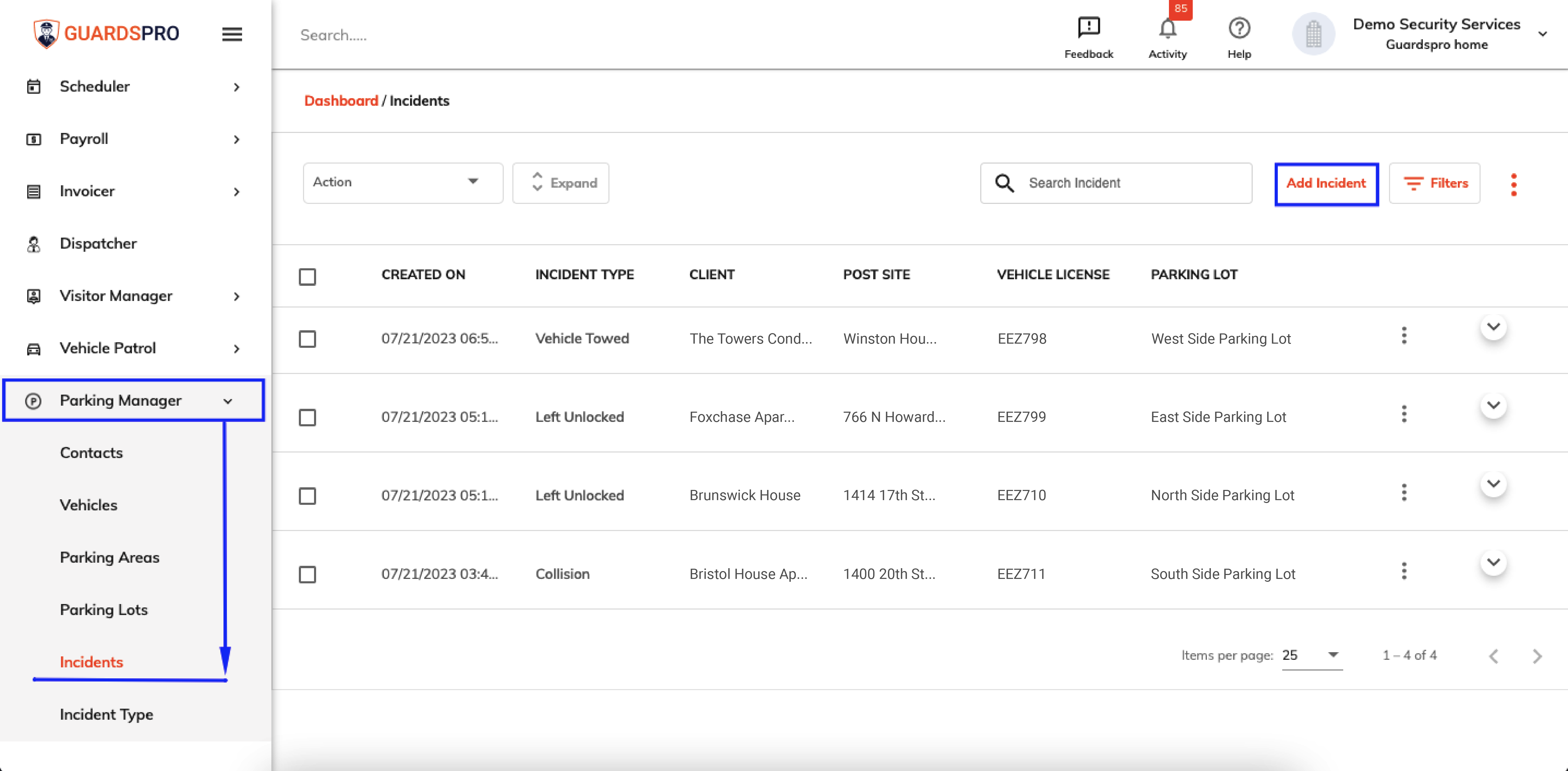Go to Dashboard breadcrumb link

pyautogui.click(x=341, y=101)
